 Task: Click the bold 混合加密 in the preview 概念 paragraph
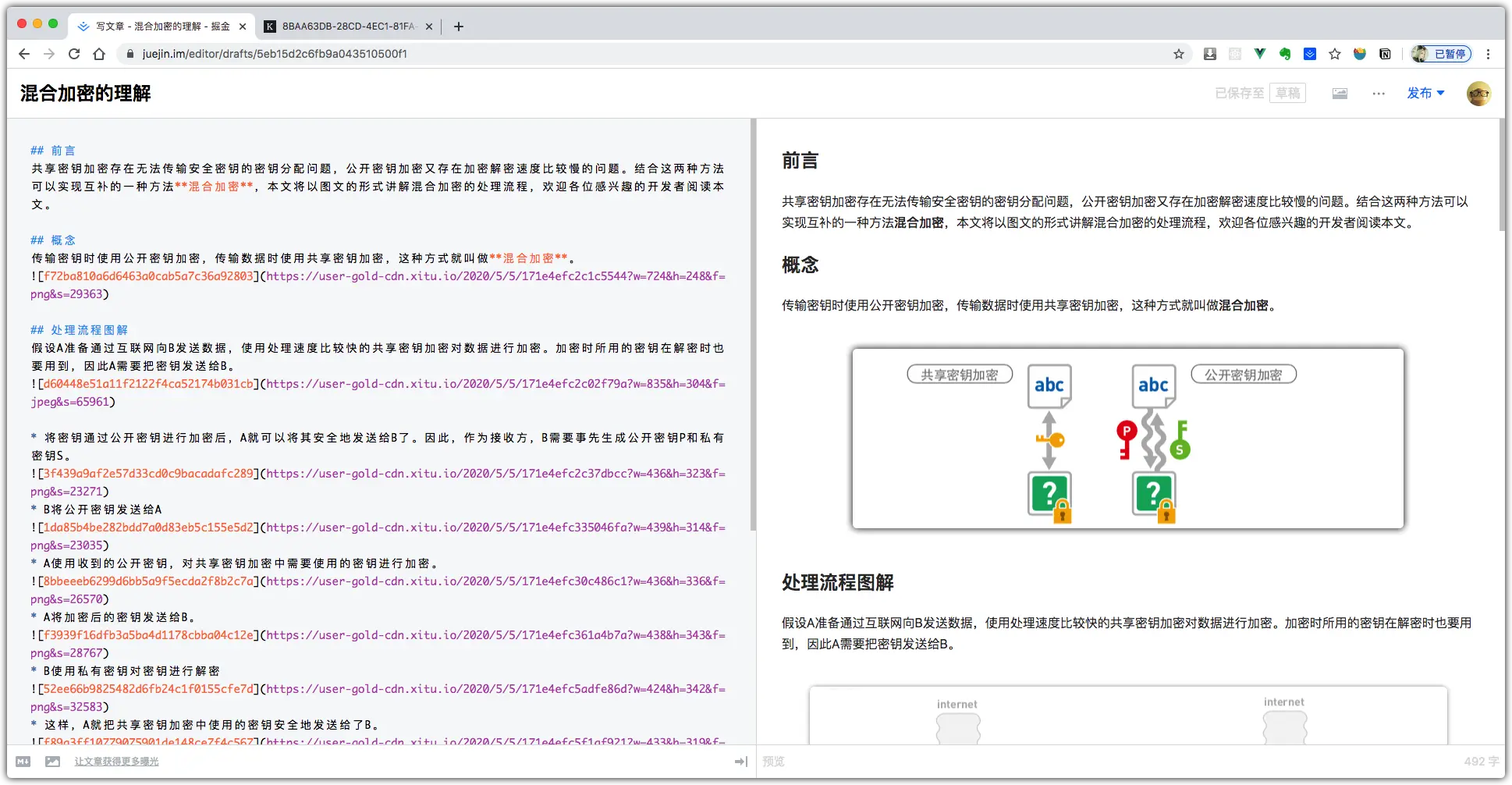(1244, 306)
